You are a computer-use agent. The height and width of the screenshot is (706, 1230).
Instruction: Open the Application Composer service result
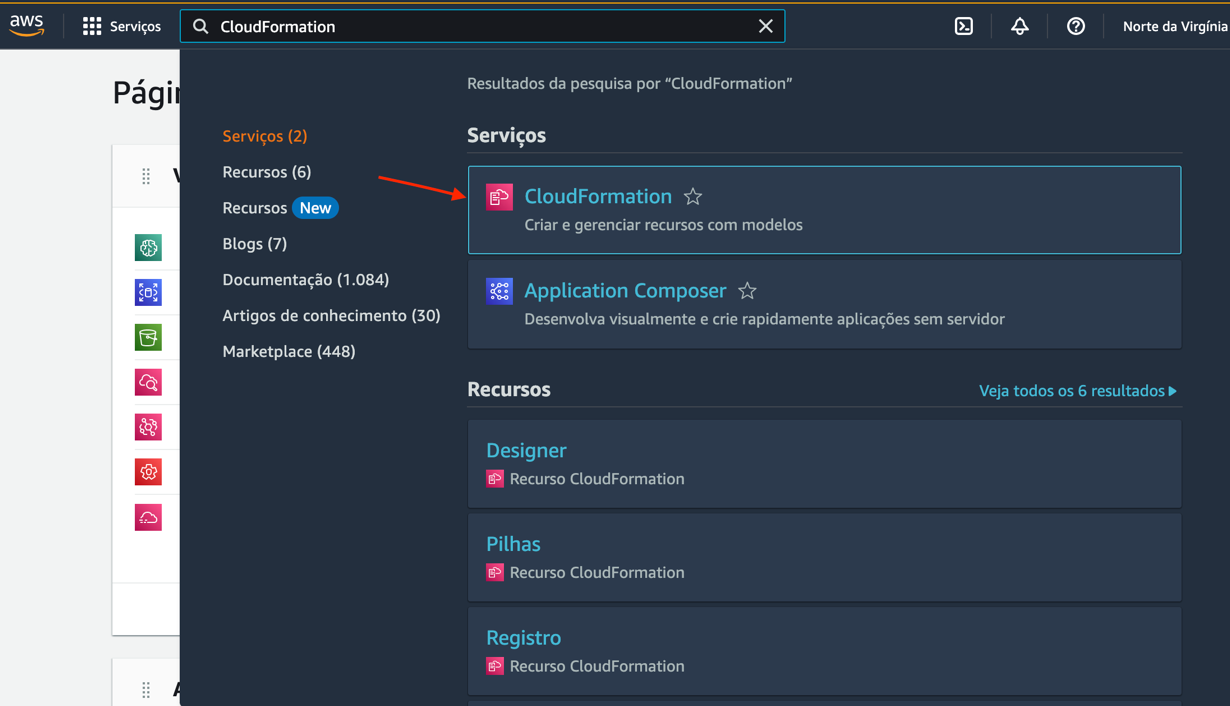click(x=824, y=304)
